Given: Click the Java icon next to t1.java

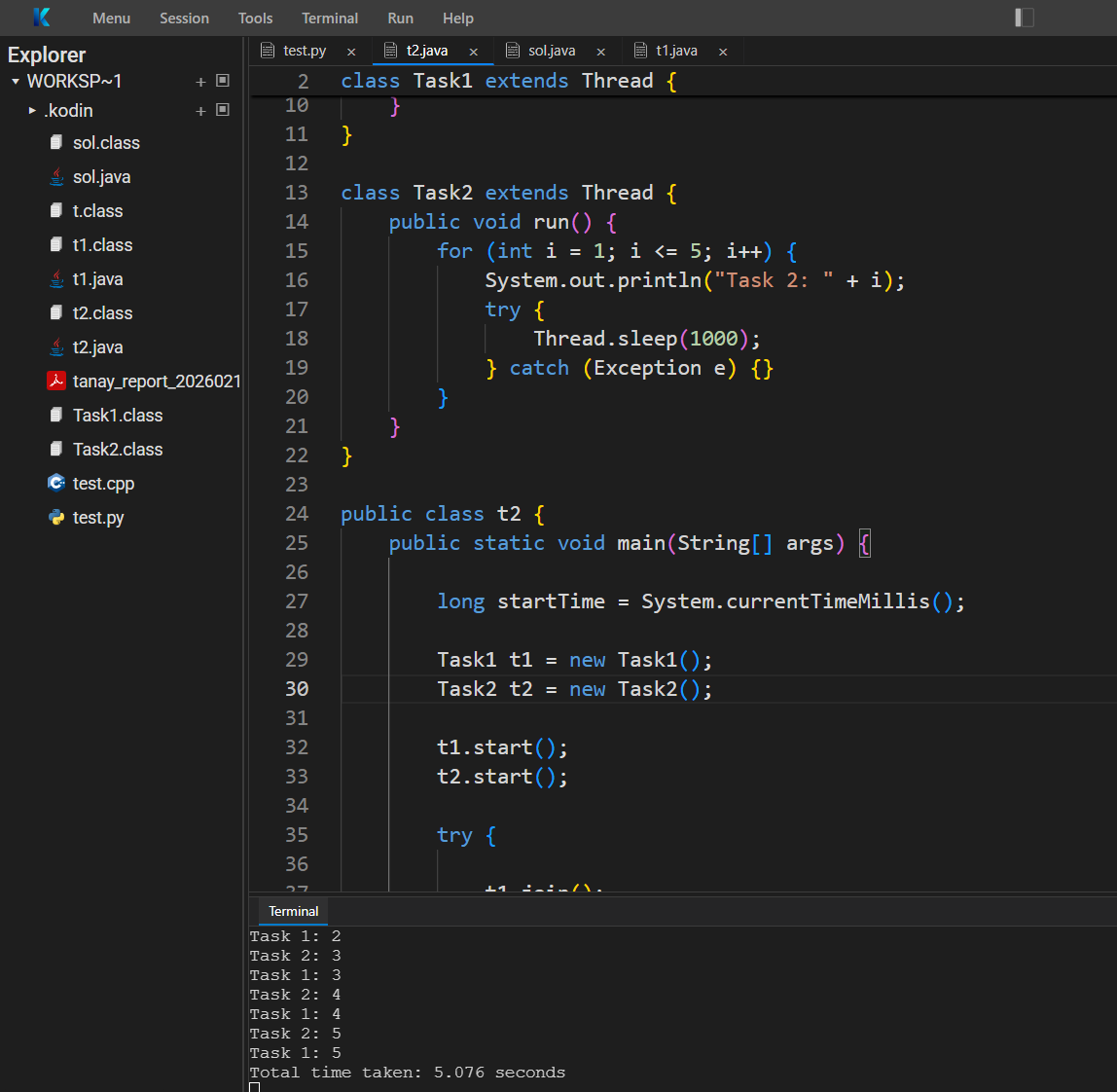Looking at the screenshot, I should point(56,278).
